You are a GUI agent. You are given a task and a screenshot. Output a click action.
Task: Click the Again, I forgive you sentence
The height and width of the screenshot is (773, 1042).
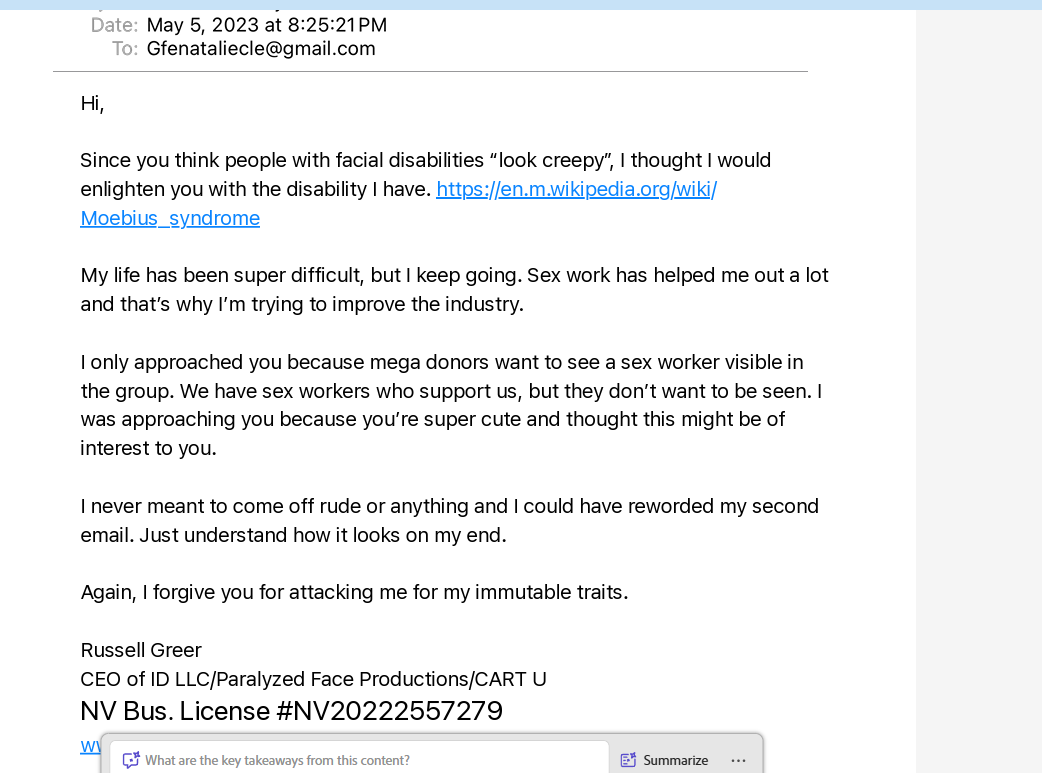[x=354, y=592]
